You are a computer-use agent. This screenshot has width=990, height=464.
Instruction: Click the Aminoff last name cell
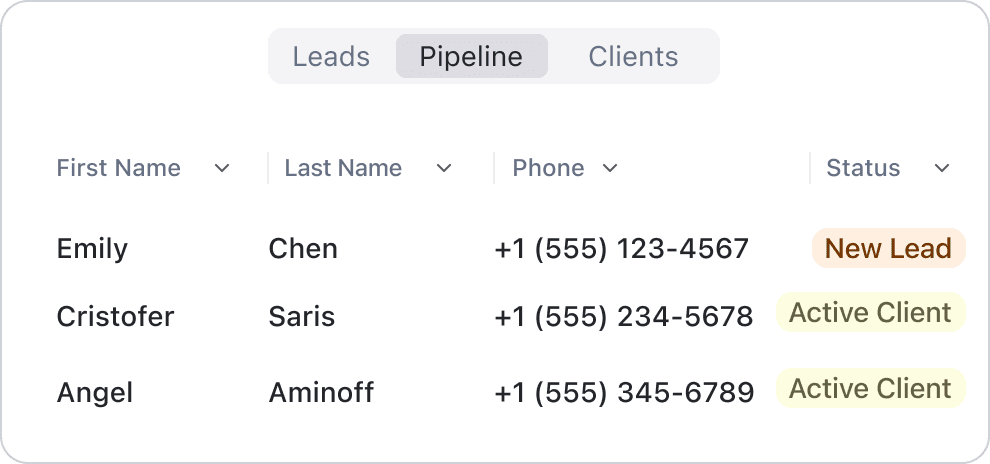coord(321,393)
